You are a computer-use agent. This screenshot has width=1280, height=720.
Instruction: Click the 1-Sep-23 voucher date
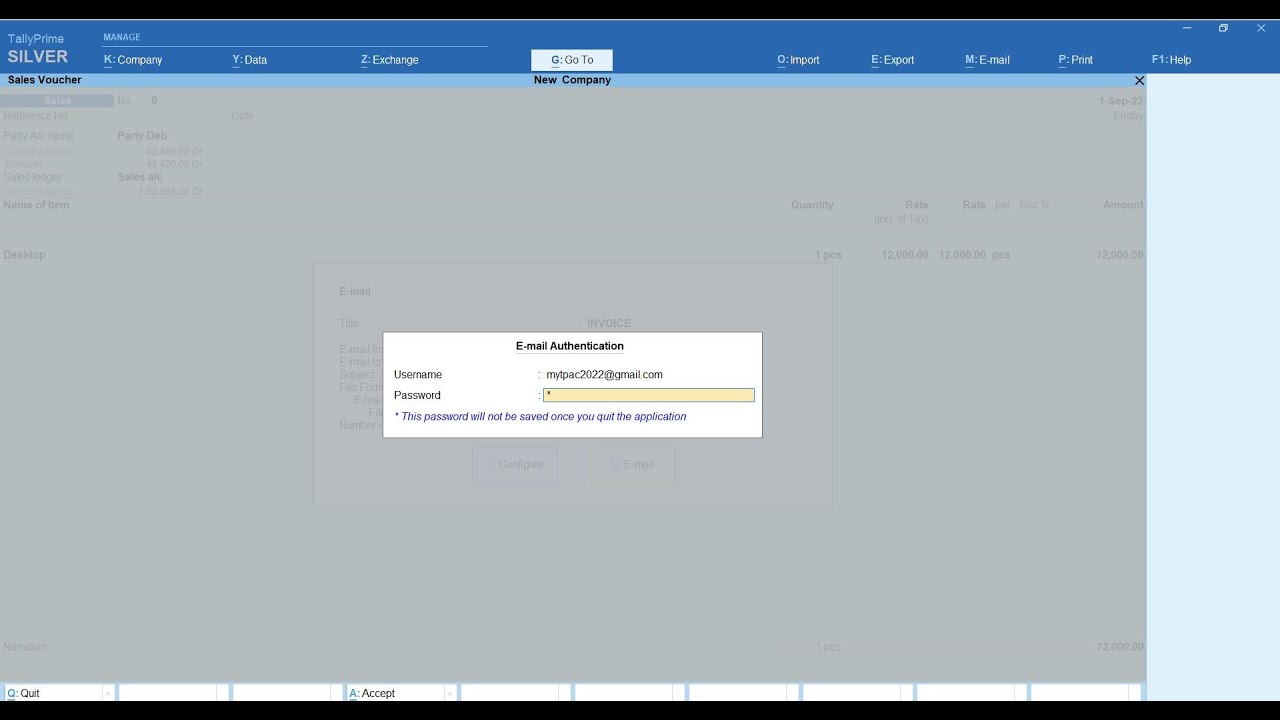[1121, 102]
